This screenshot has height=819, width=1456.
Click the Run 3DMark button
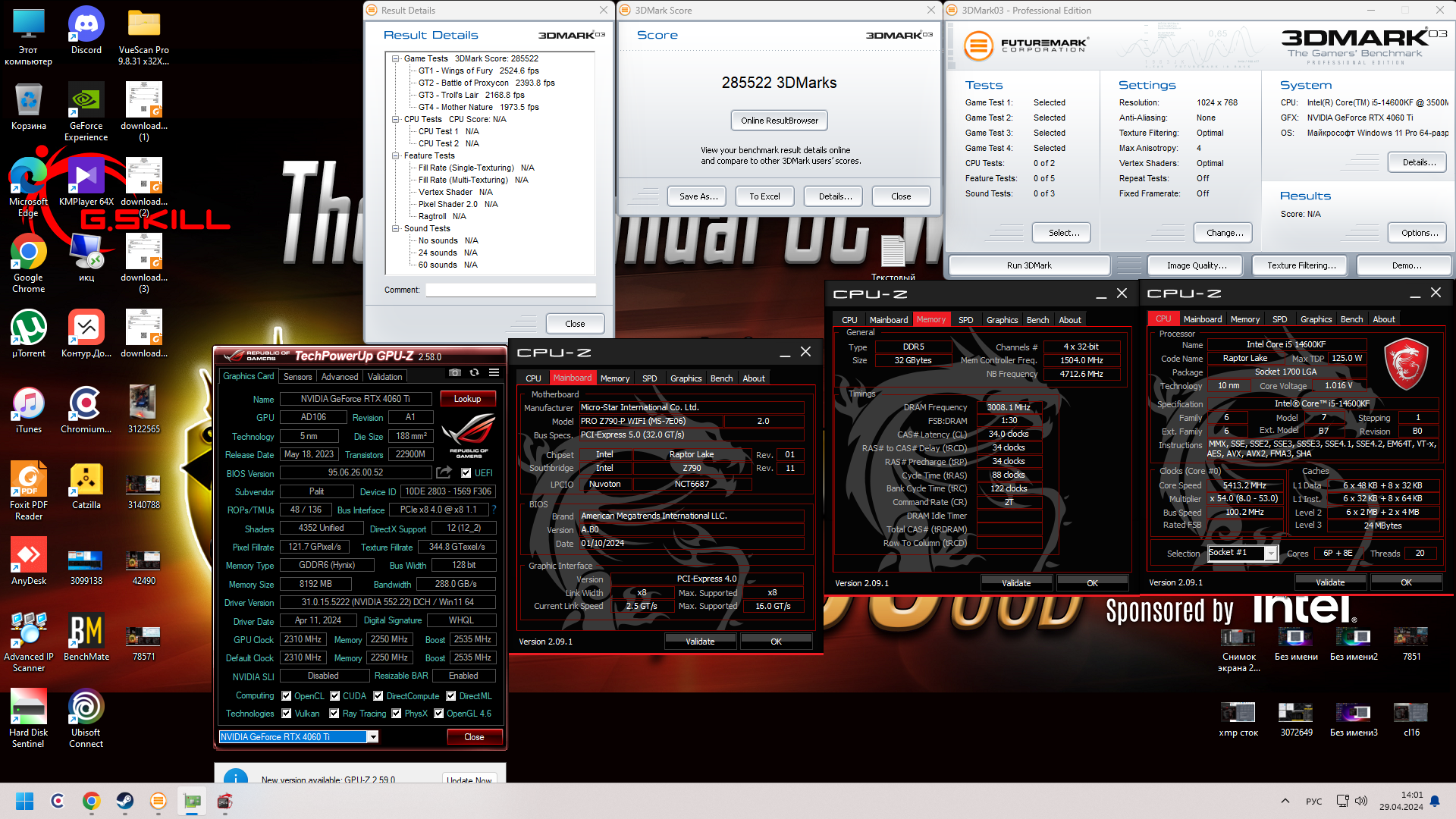(1029, 265)
